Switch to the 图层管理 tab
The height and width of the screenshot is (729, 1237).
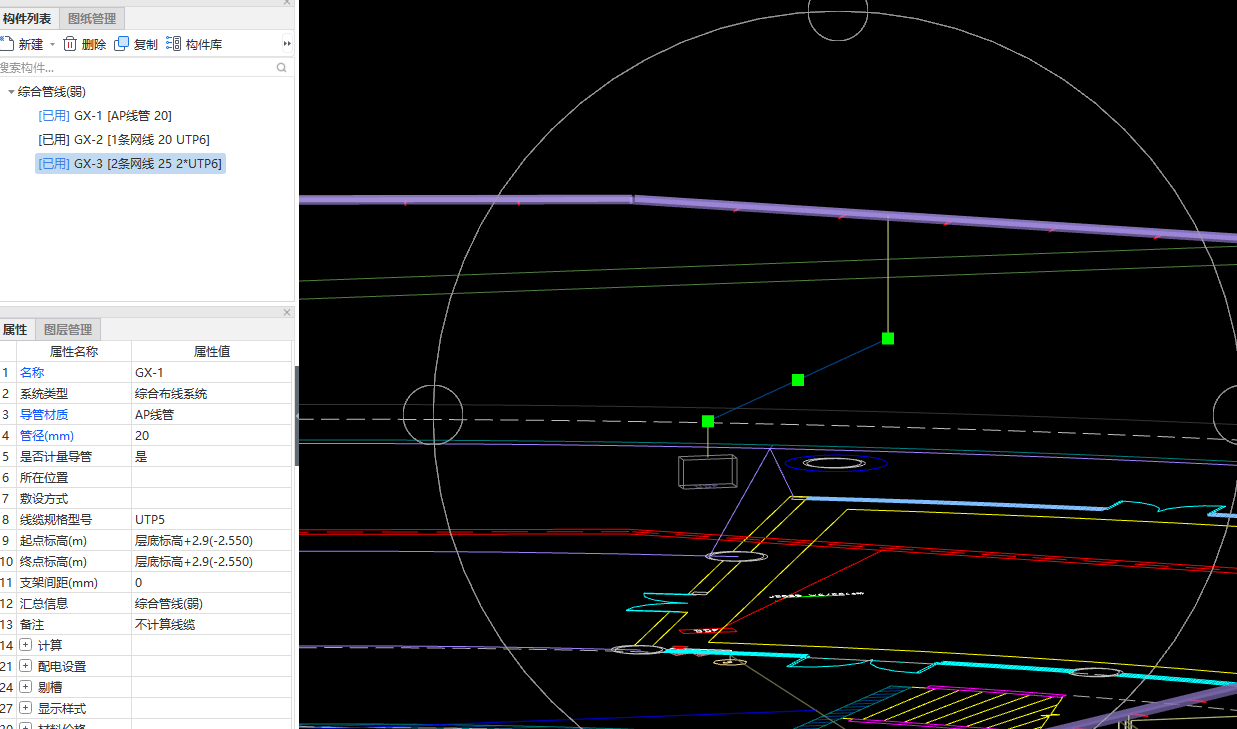point(68,330)
